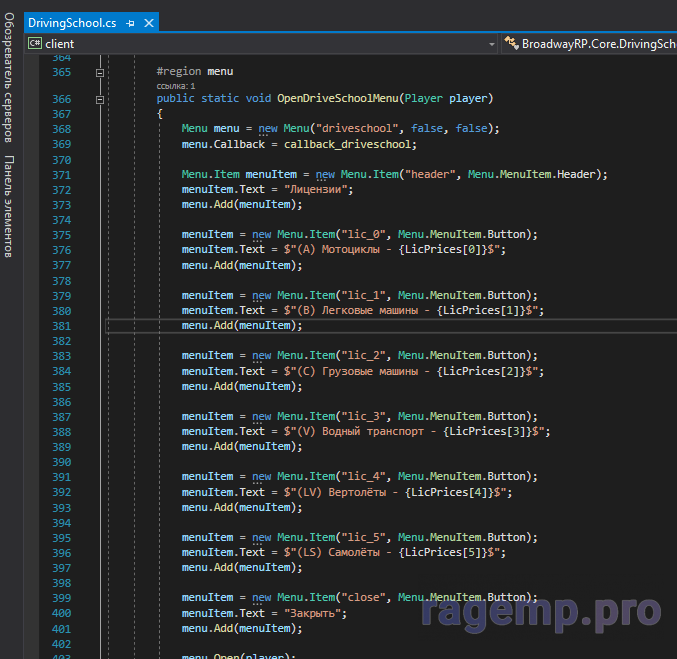The image size is (677, 659).
Task: Click the C# project icon beside client
Action: click(x=35, y=44)
